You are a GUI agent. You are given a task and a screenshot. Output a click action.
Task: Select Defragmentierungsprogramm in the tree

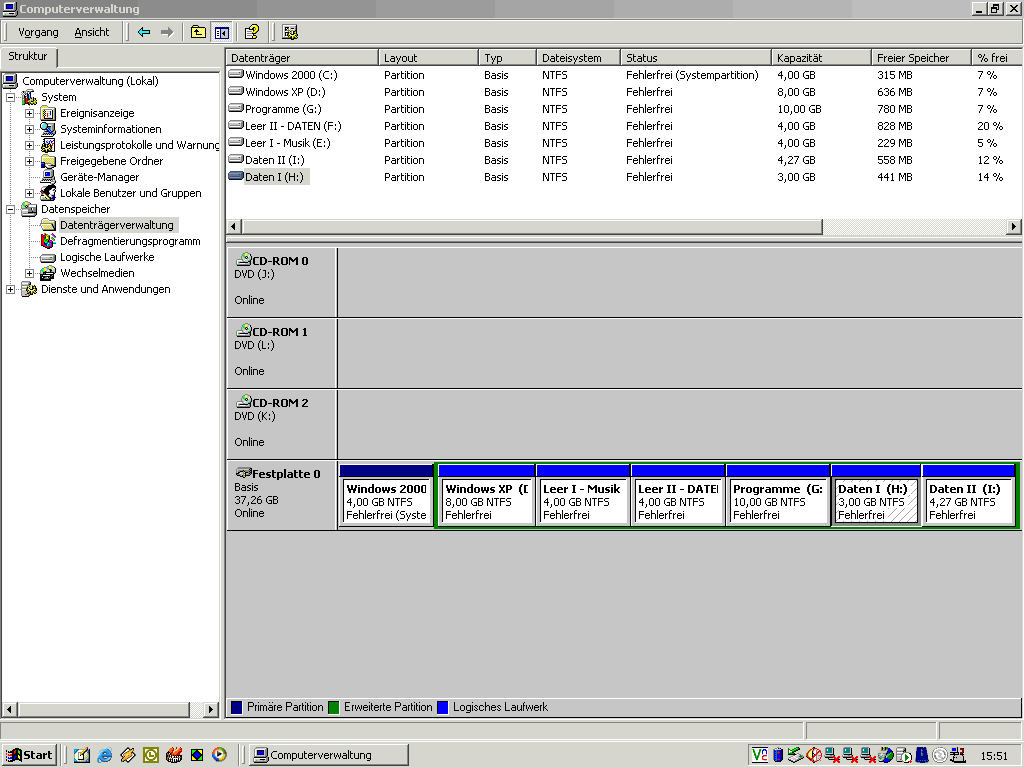coord(129,241)
